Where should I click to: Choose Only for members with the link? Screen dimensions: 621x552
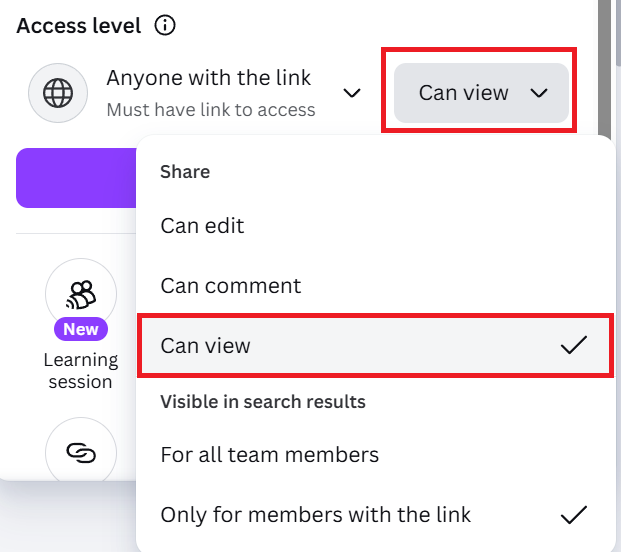coord(316,515)
